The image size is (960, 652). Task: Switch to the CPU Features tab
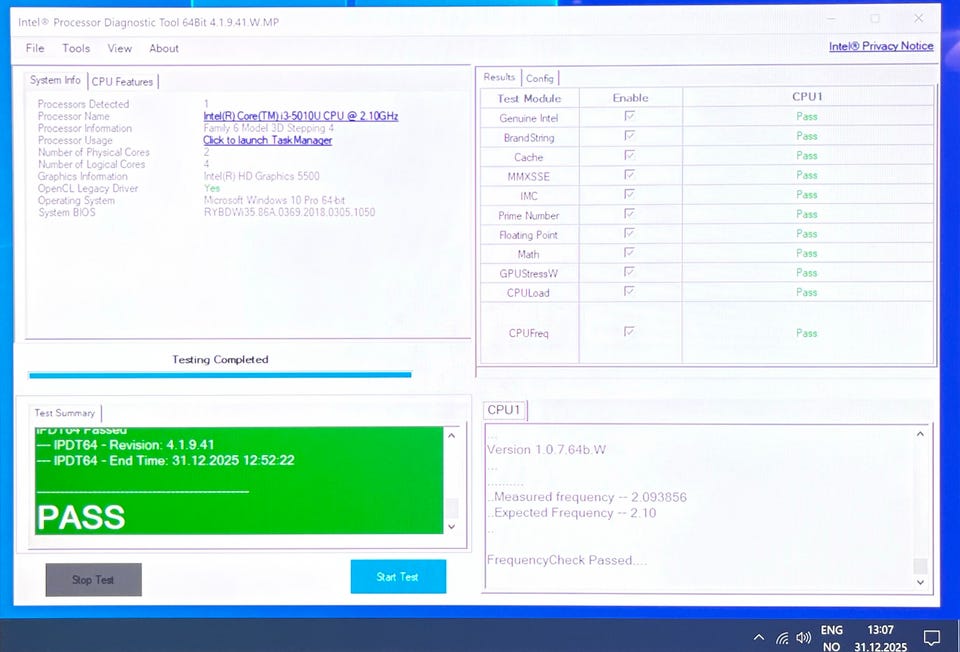[x=122, y=81]
